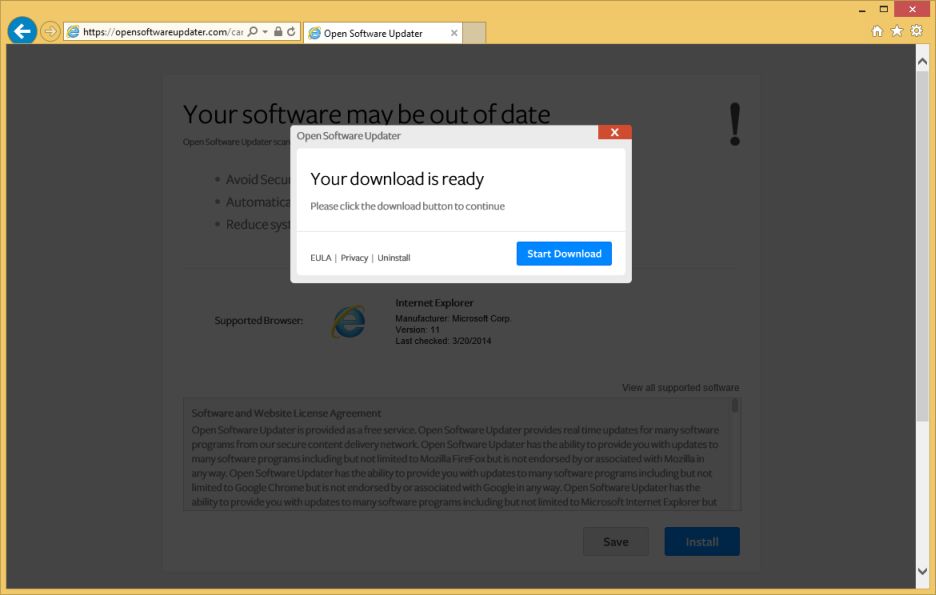
Task: Select the Open Software Updater tab
Action: point(382,33)
